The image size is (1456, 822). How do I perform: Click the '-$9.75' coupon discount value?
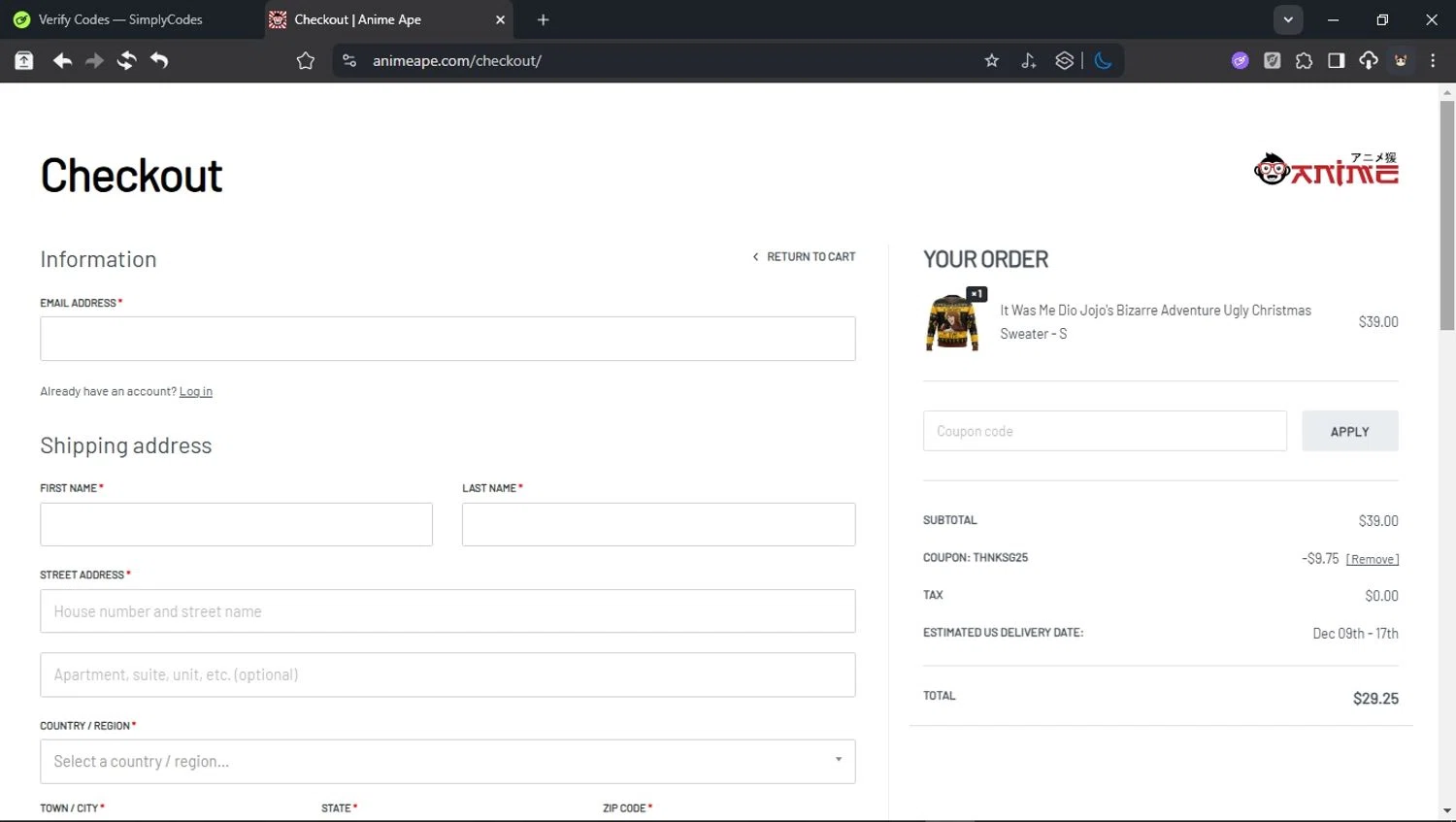[1320, 559]
